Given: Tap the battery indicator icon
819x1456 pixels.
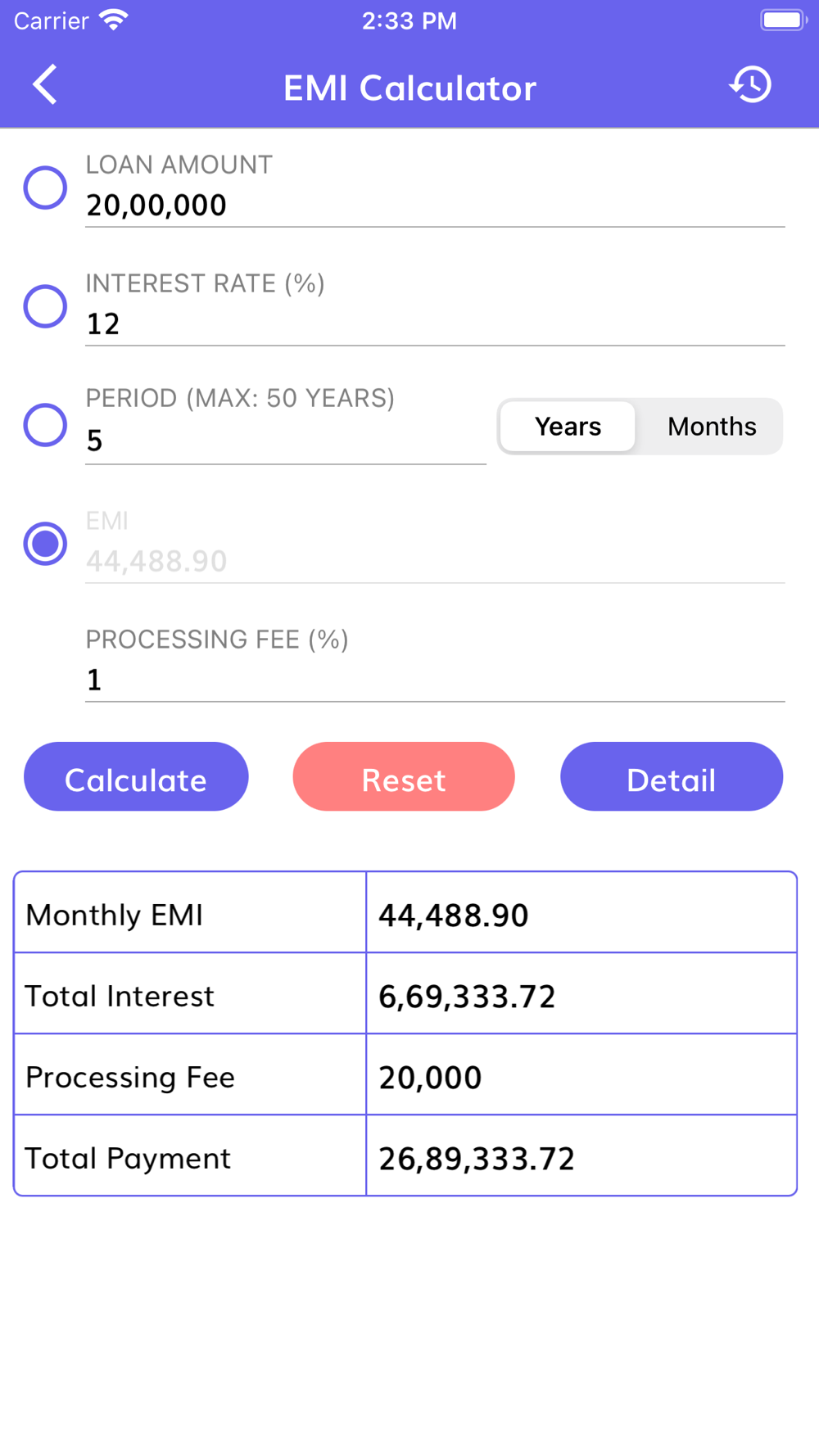Looking at the screenshot, I should click(x=783, y=20).
